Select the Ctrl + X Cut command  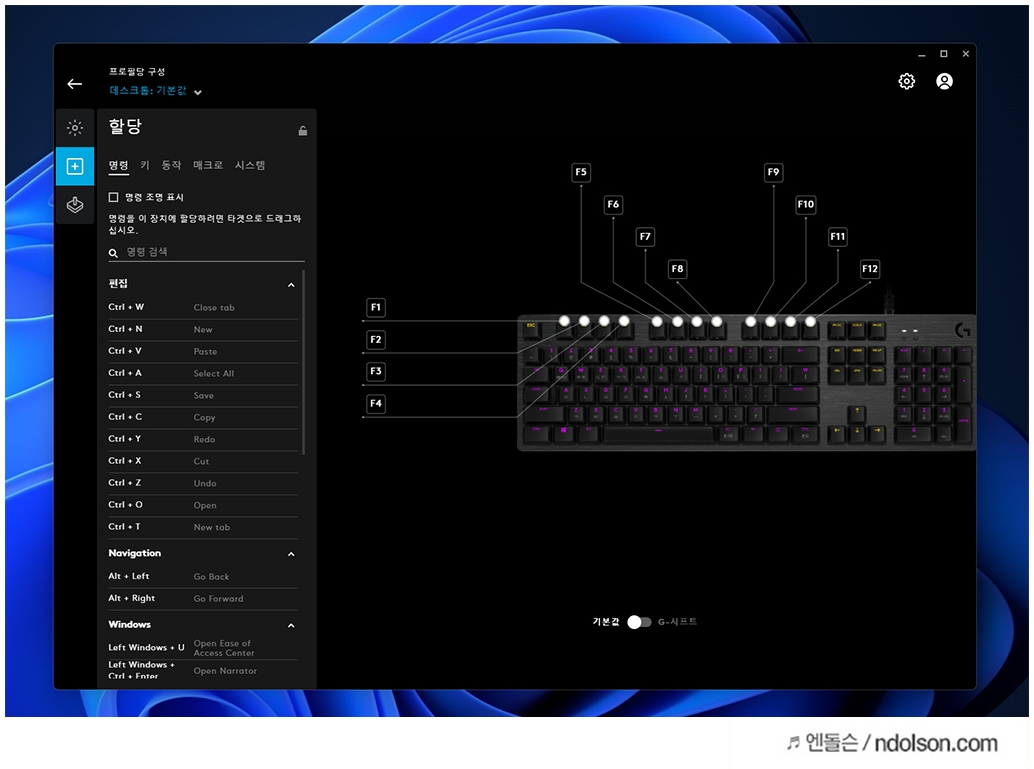(203, 461)
